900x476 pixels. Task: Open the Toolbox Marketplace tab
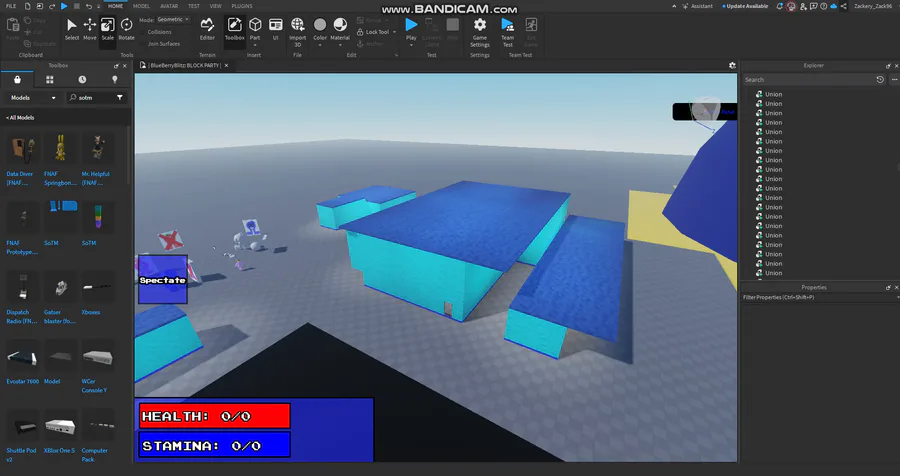[x=17, y=79]
